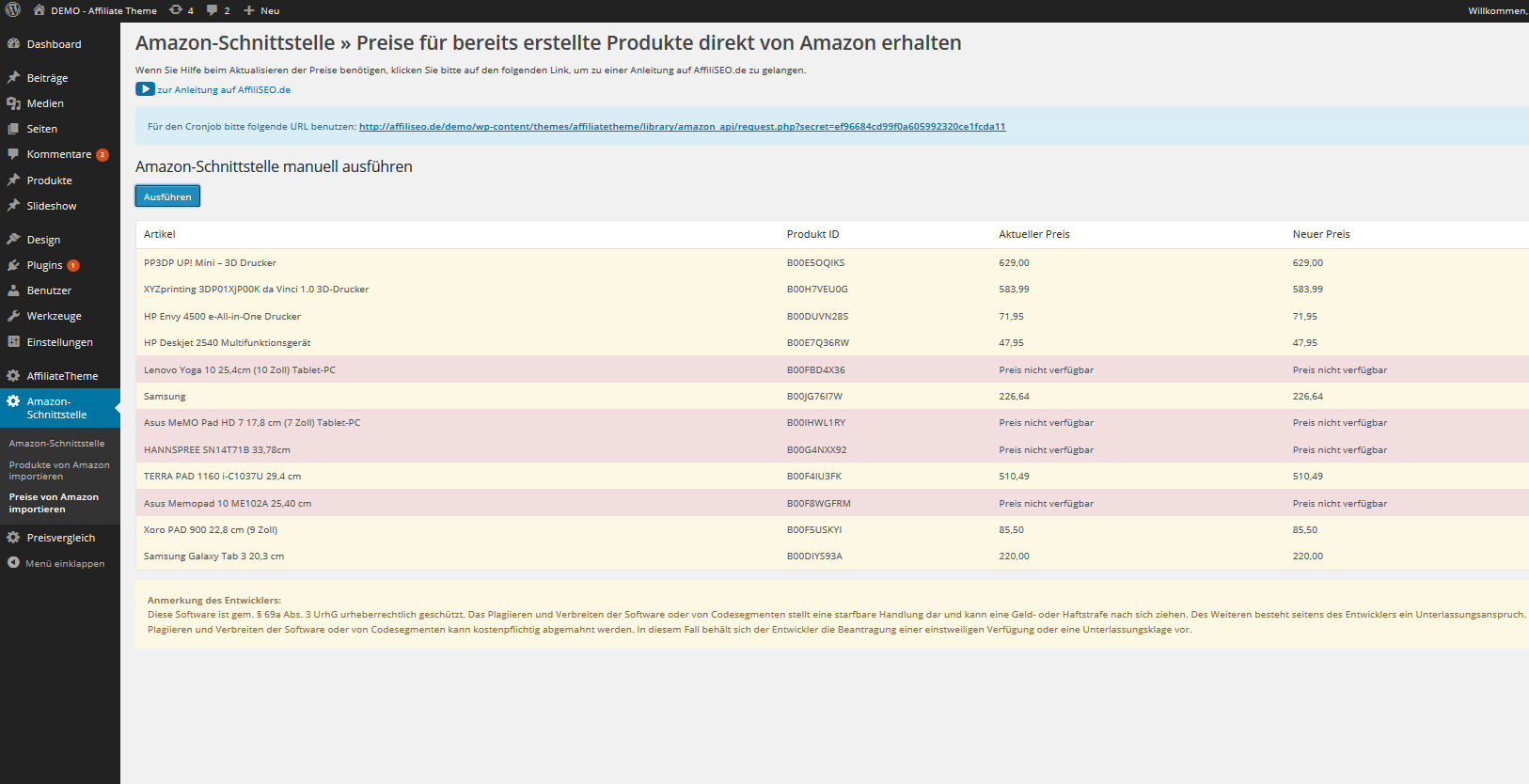Click the Werkzeuge wrench icon
The width and height of the screenshot is (1529, 784).
point(13,316)
